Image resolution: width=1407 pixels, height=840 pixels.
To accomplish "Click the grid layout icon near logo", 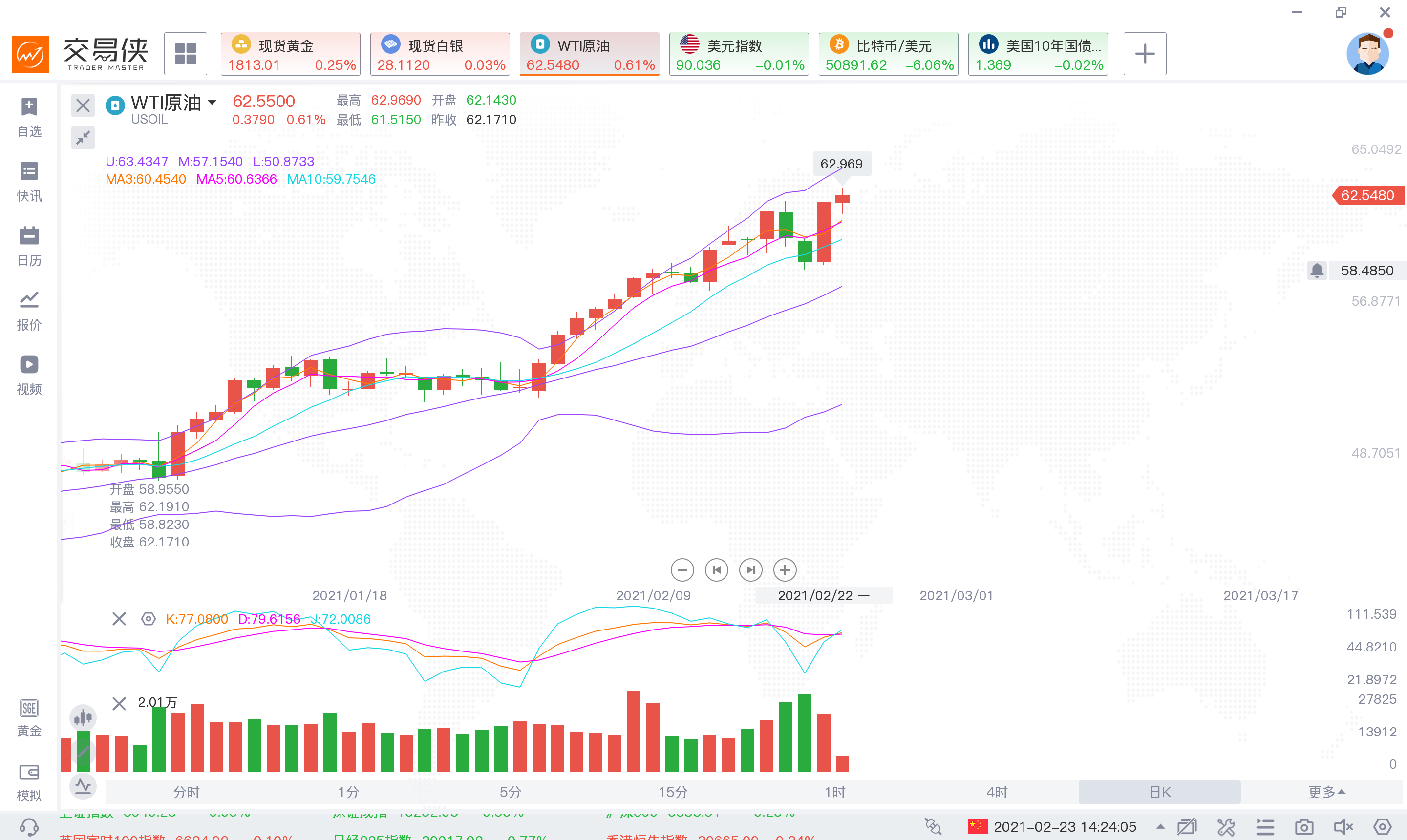I will click(x=185, y=54).
